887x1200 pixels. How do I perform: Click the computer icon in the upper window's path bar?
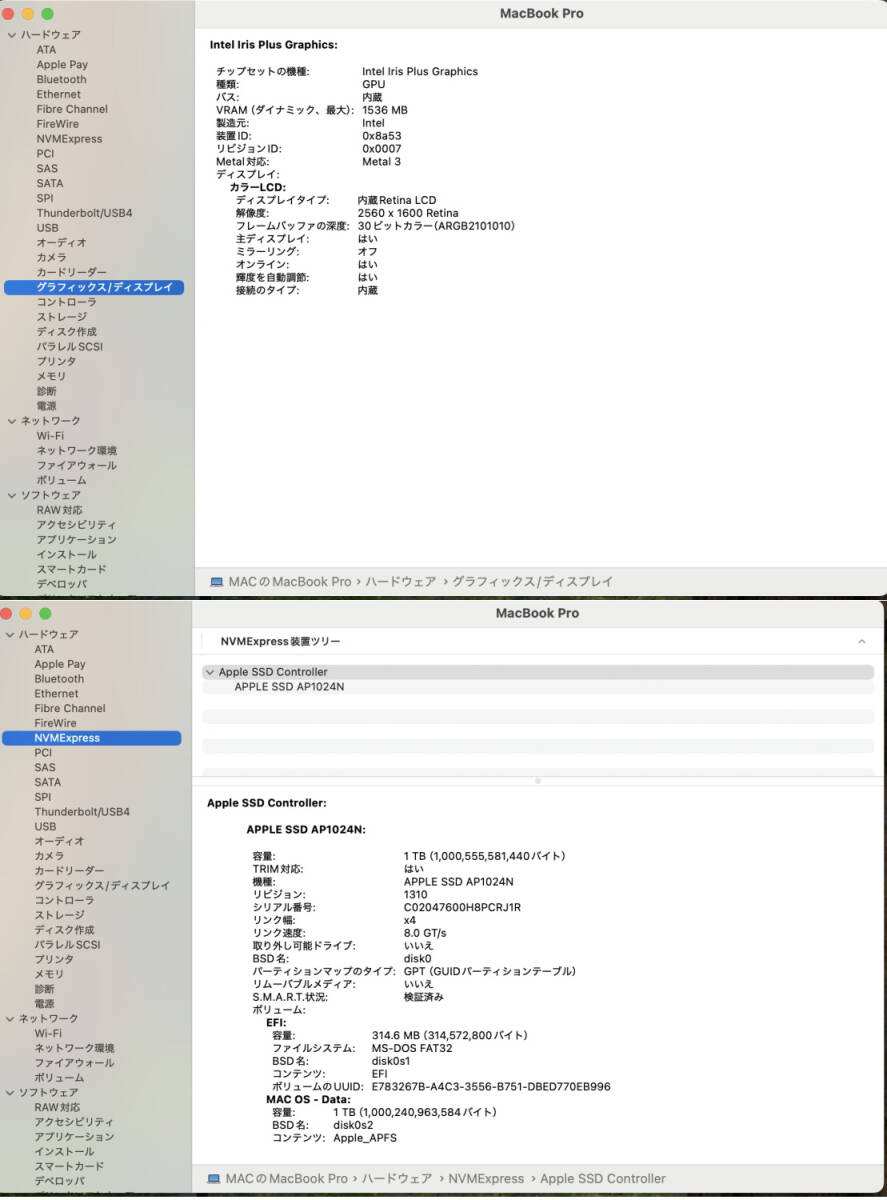click(x=217, y=581)
